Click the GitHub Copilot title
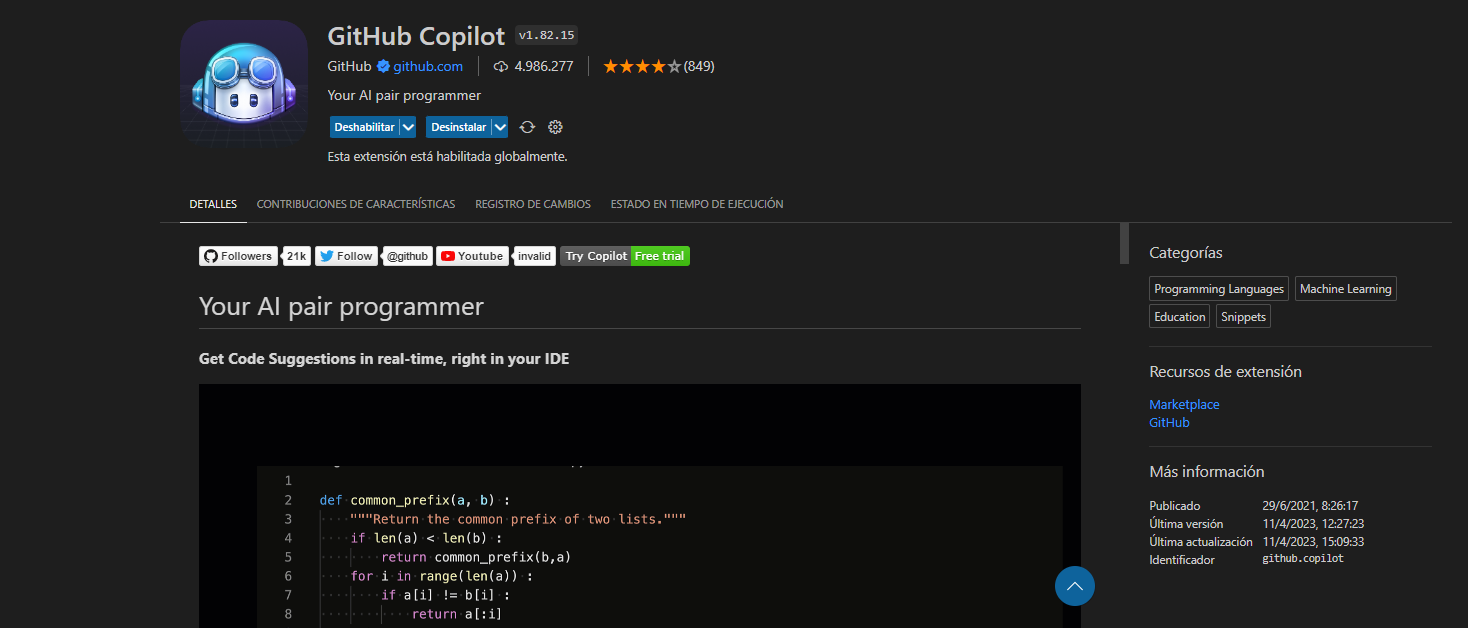This screenshot has width=1468, height=628. click(x=416, y=36)
